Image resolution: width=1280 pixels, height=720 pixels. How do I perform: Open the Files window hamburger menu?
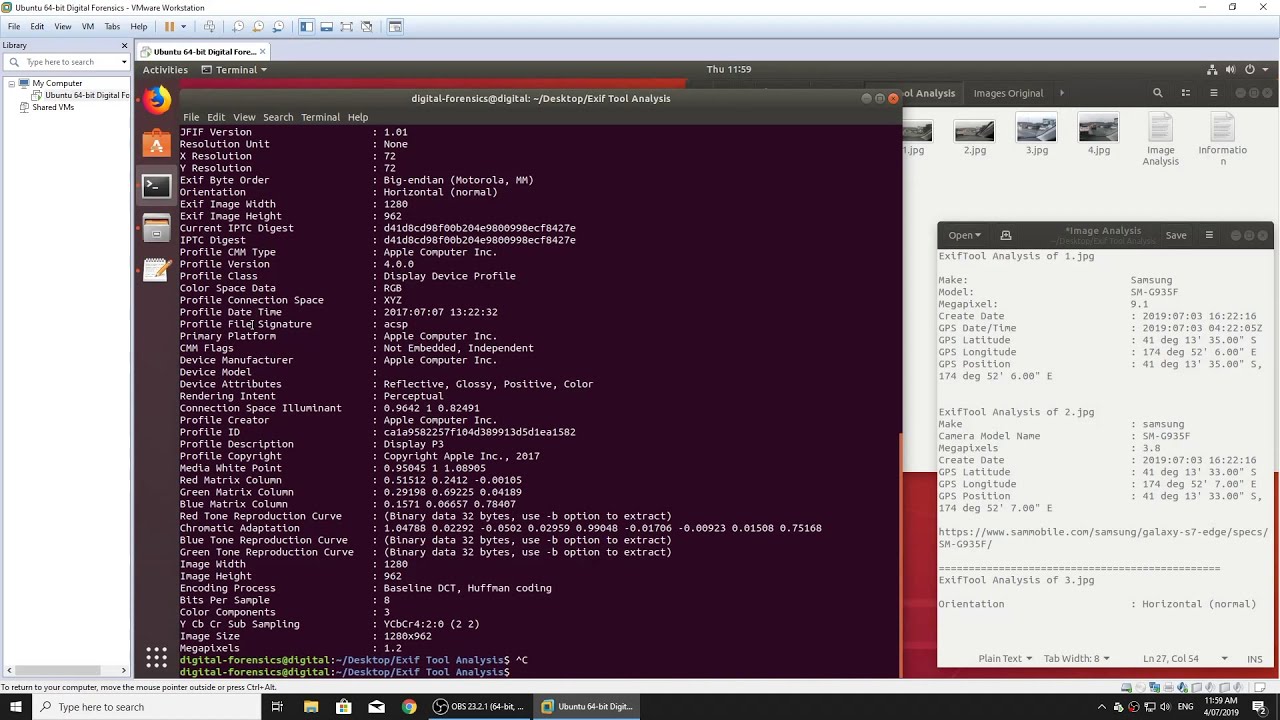pyautogui.click(x=1214, y=93)
